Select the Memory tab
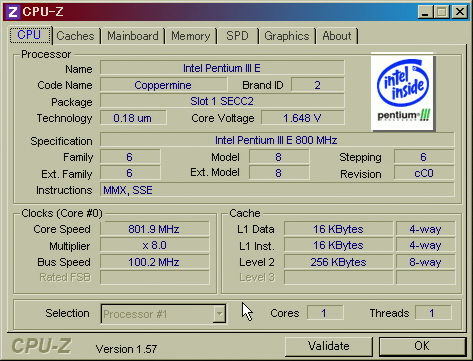Screen dimensions: 473x361 coord(190,36)
